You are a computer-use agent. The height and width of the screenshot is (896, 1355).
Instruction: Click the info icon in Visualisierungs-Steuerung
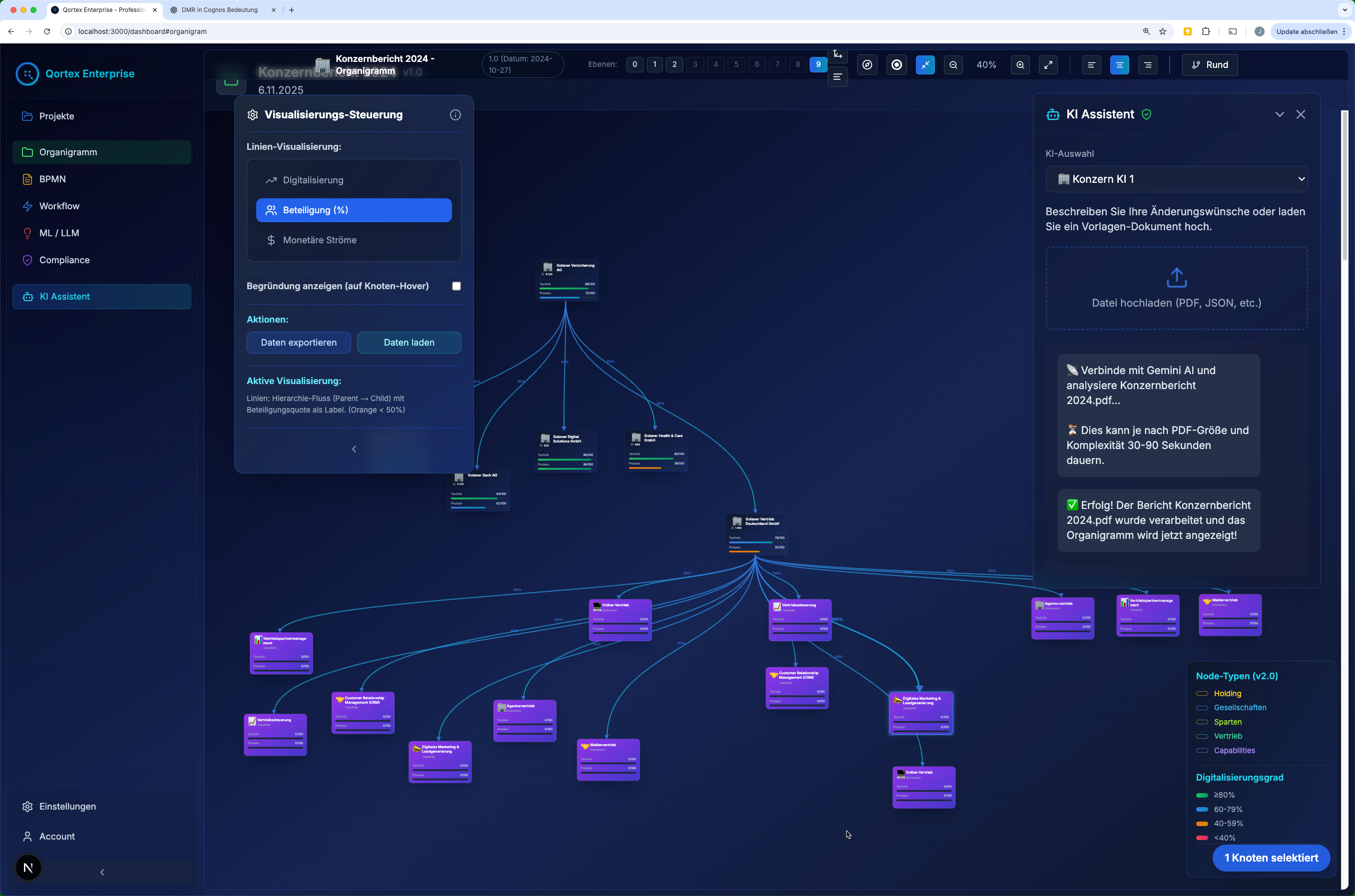click(455, 115)
